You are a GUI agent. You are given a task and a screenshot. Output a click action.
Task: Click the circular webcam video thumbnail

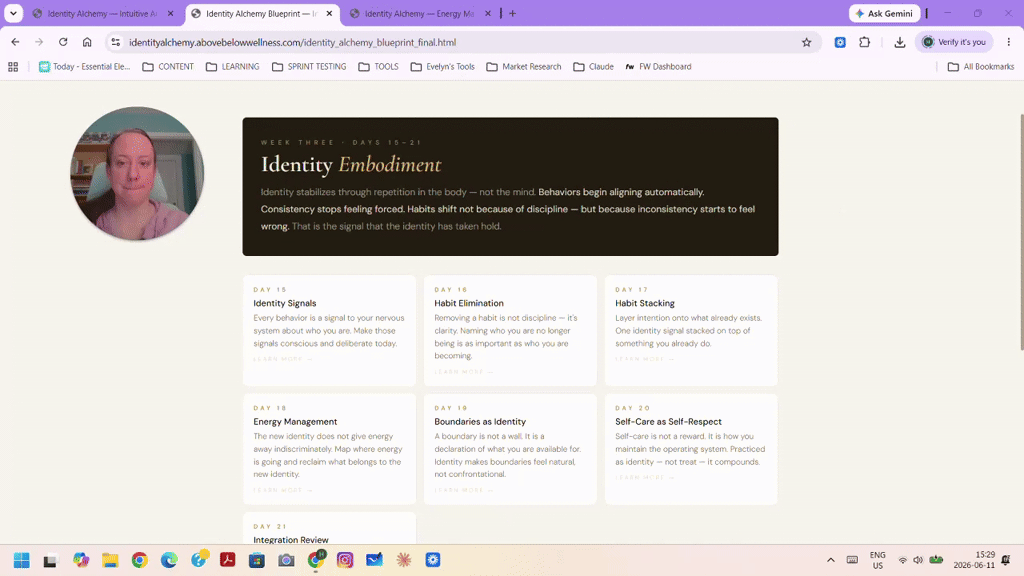pos(137,174)
